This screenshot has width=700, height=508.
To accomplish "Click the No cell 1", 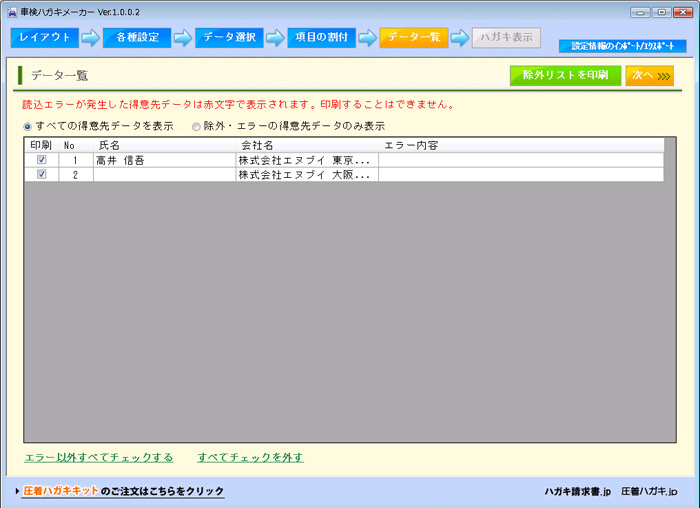I will (x=76, y=160).
